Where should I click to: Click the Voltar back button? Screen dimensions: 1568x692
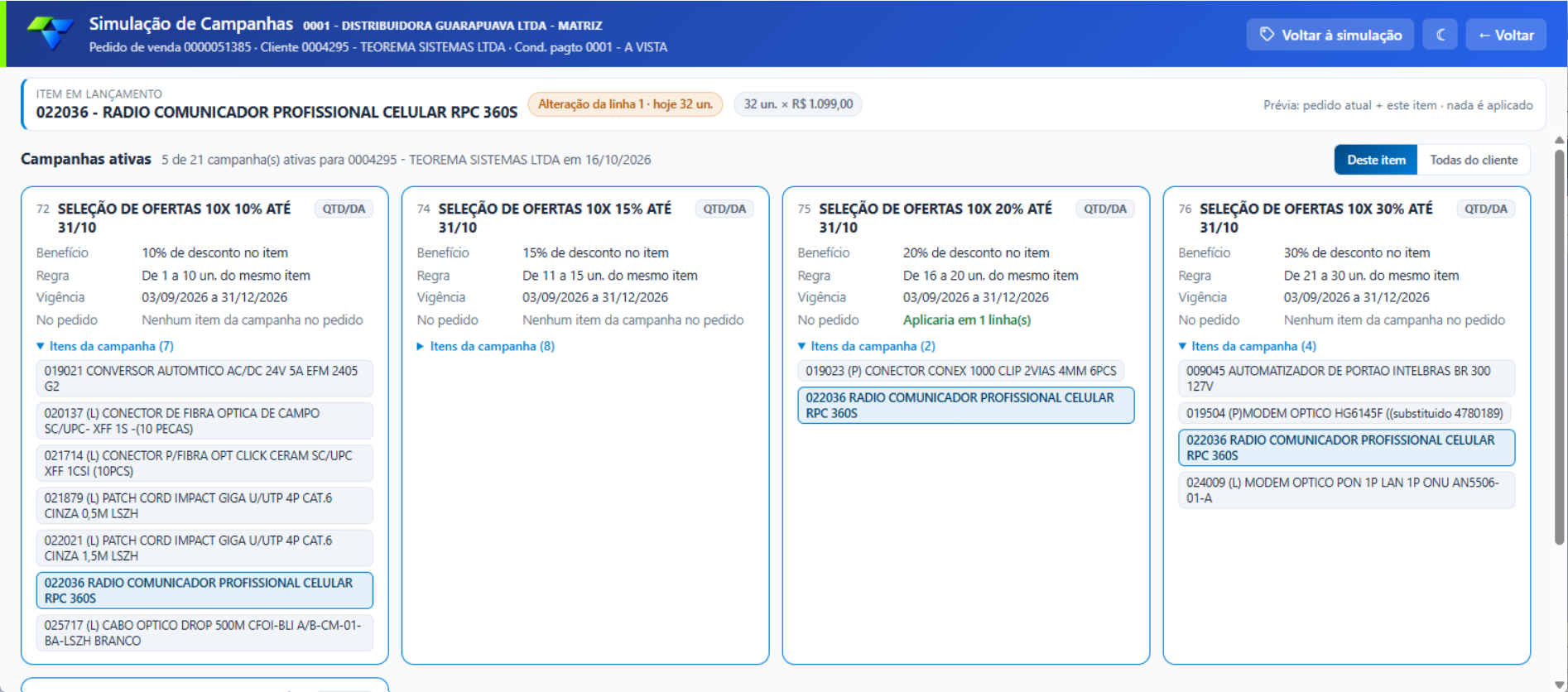1506,35
